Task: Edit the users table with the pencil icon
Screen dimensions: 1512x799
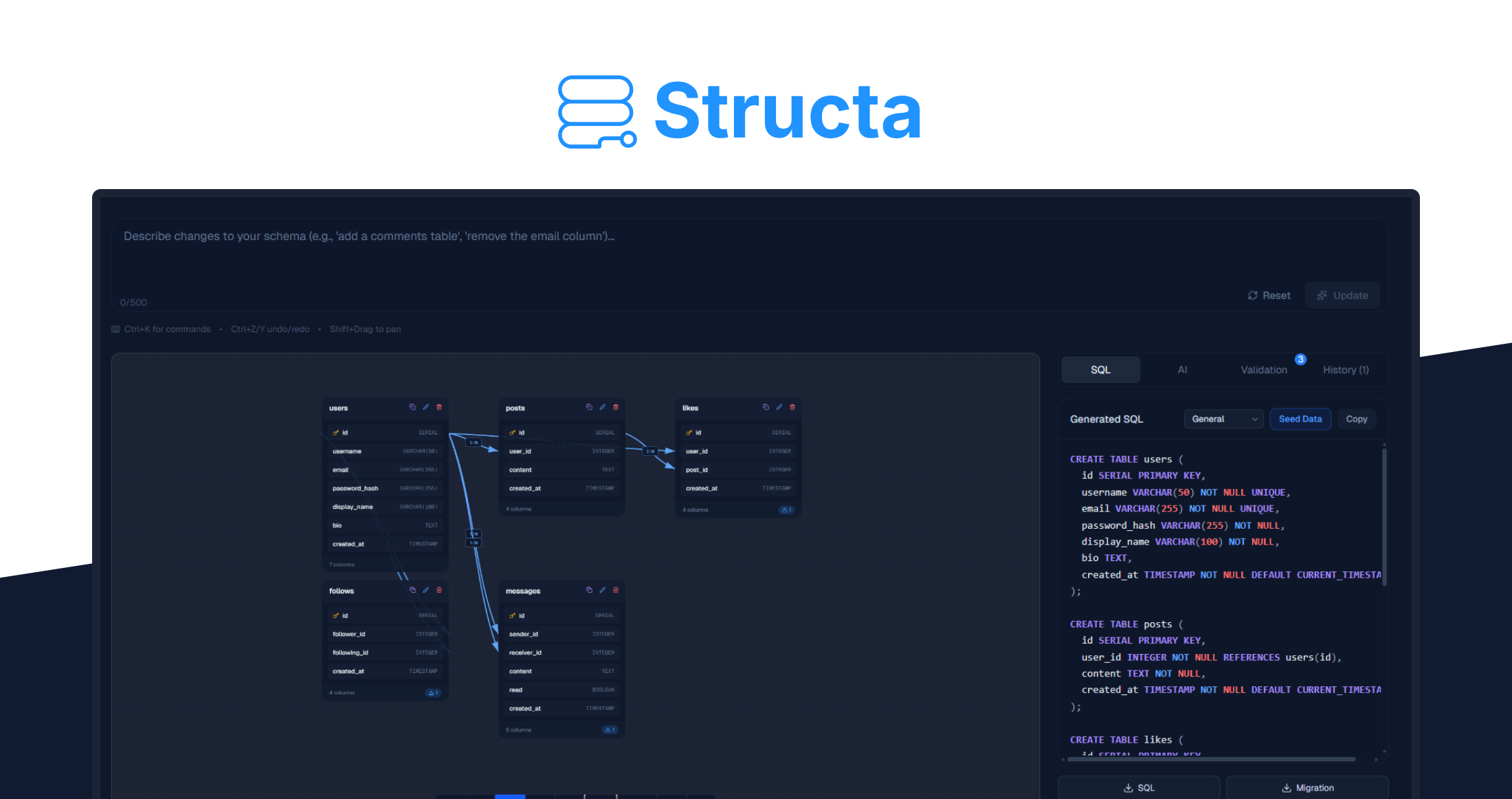Action: click(425, 407)
